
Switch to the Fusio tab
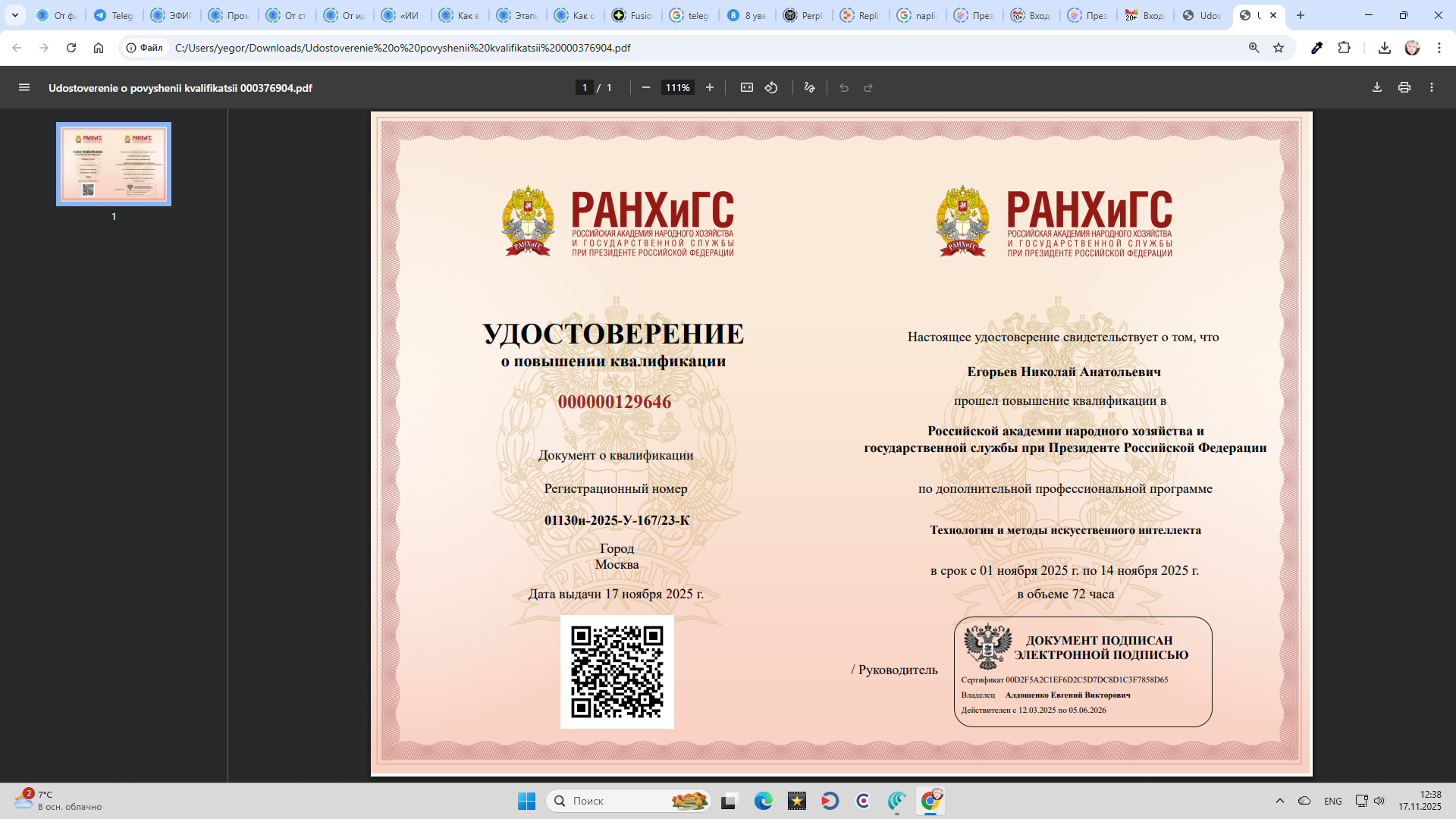coord(632,15)
